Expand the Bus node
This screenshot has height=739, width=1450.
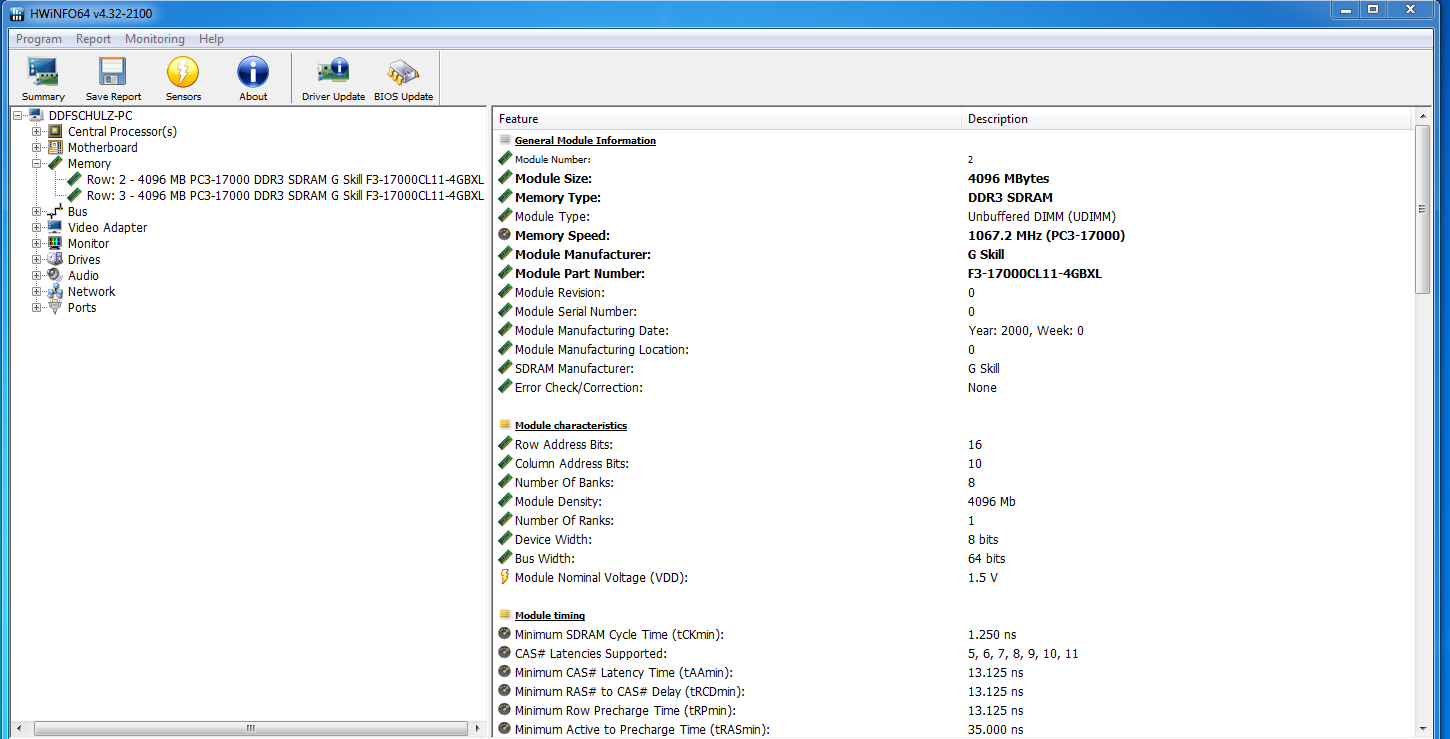coord(37,212)
